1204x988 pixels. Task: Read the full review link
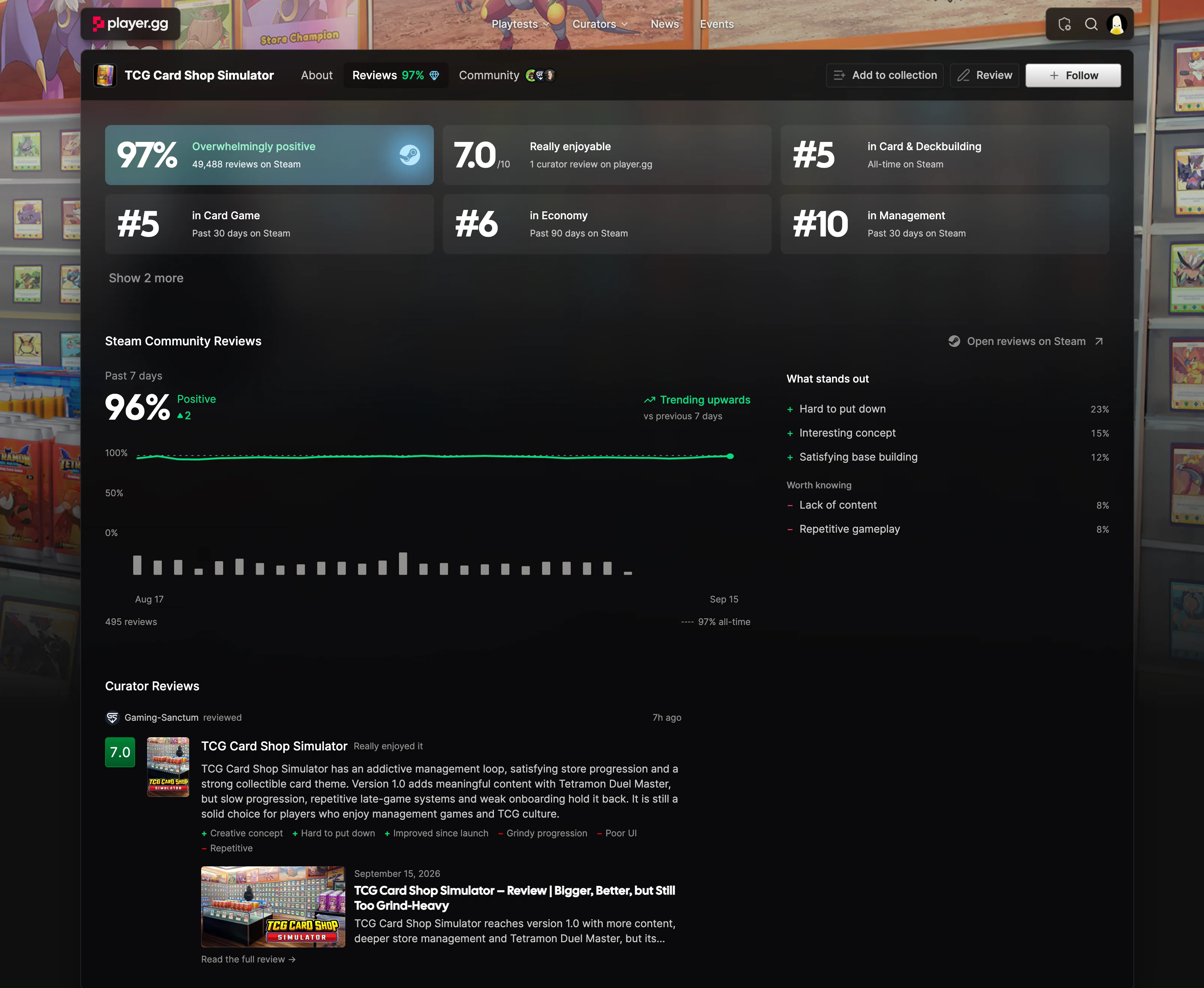click(248, 959)
